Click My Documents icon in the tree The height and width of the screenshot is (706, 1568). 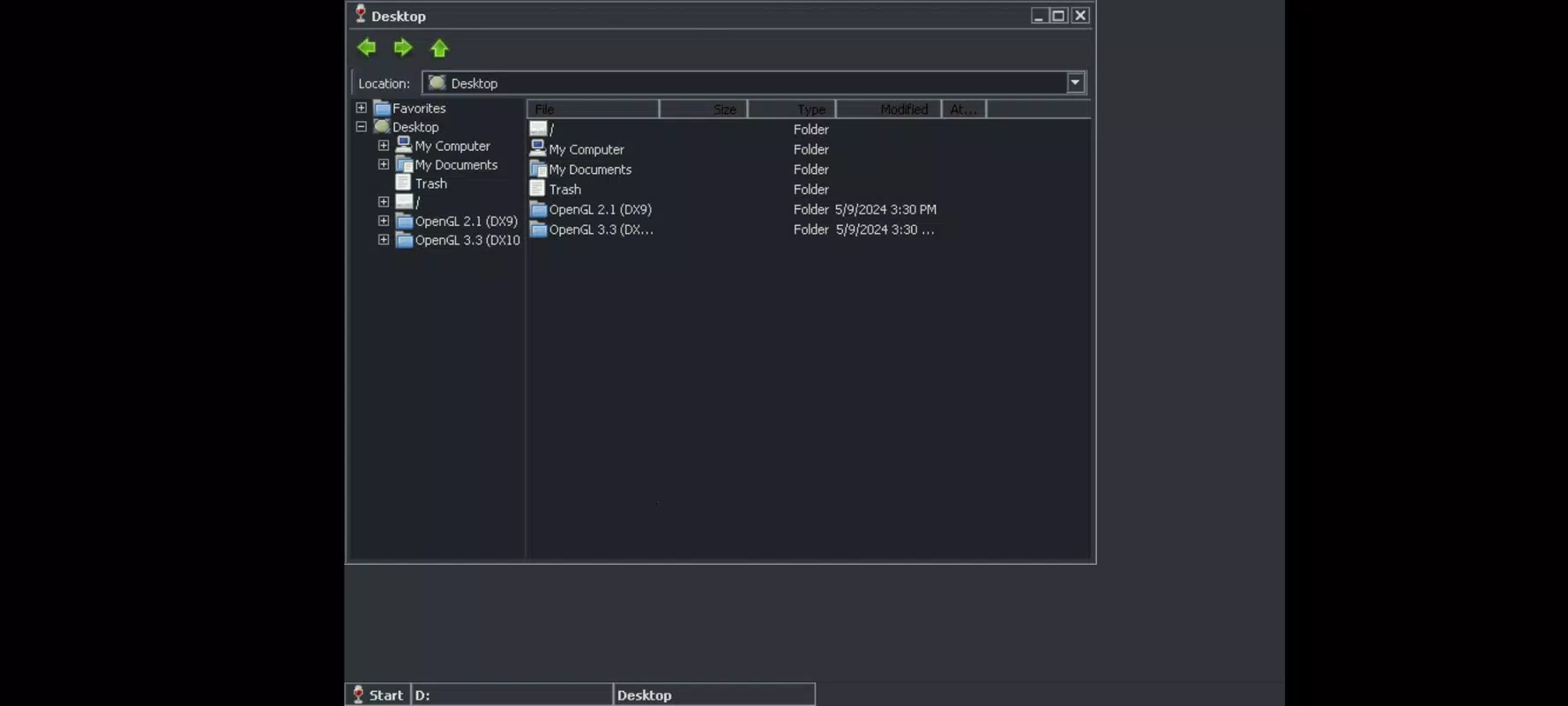click(x=404, y=165)
